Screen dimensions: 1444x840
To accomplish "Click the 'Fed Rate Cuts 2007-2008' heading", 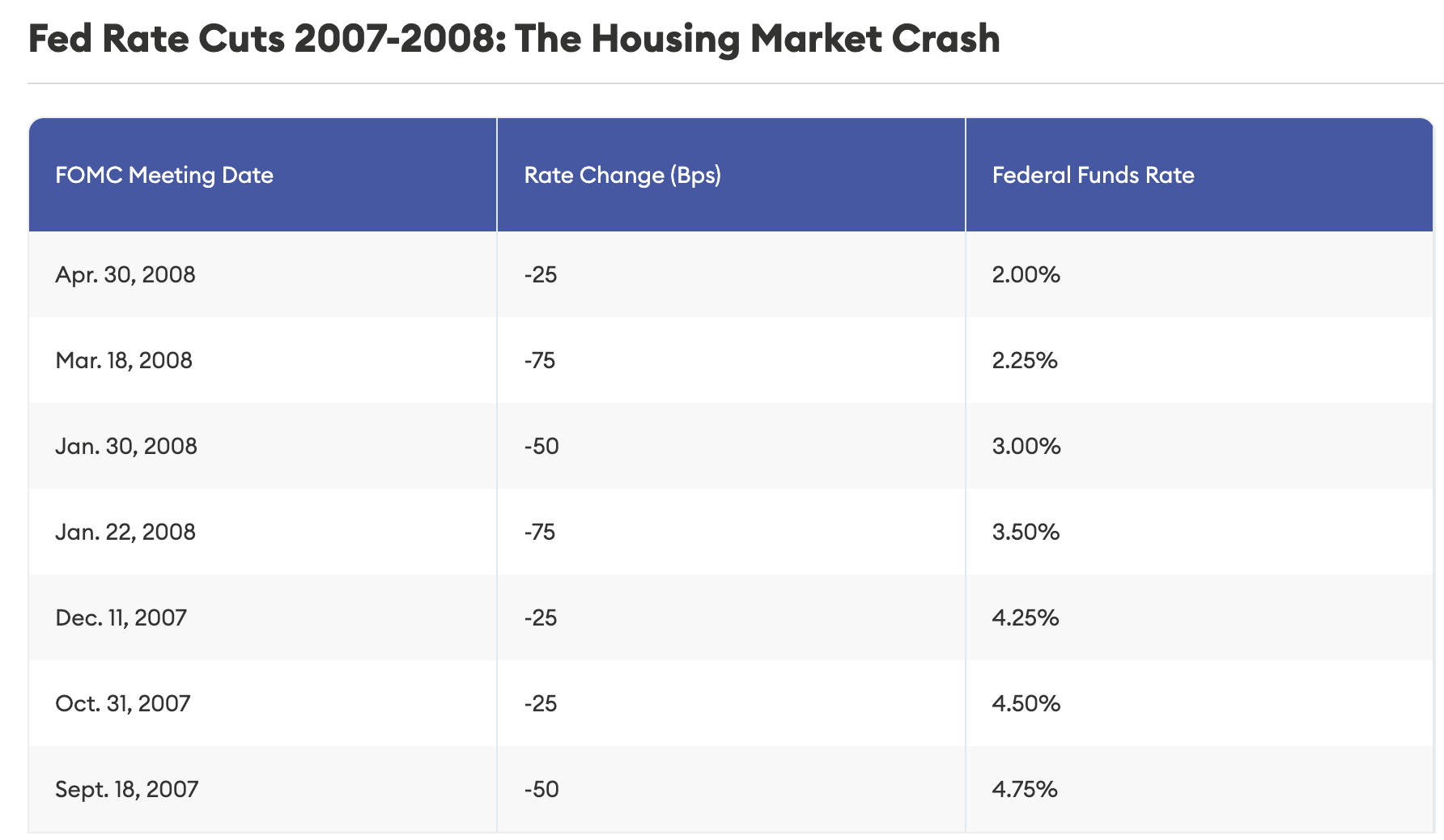I will (514, 39).
